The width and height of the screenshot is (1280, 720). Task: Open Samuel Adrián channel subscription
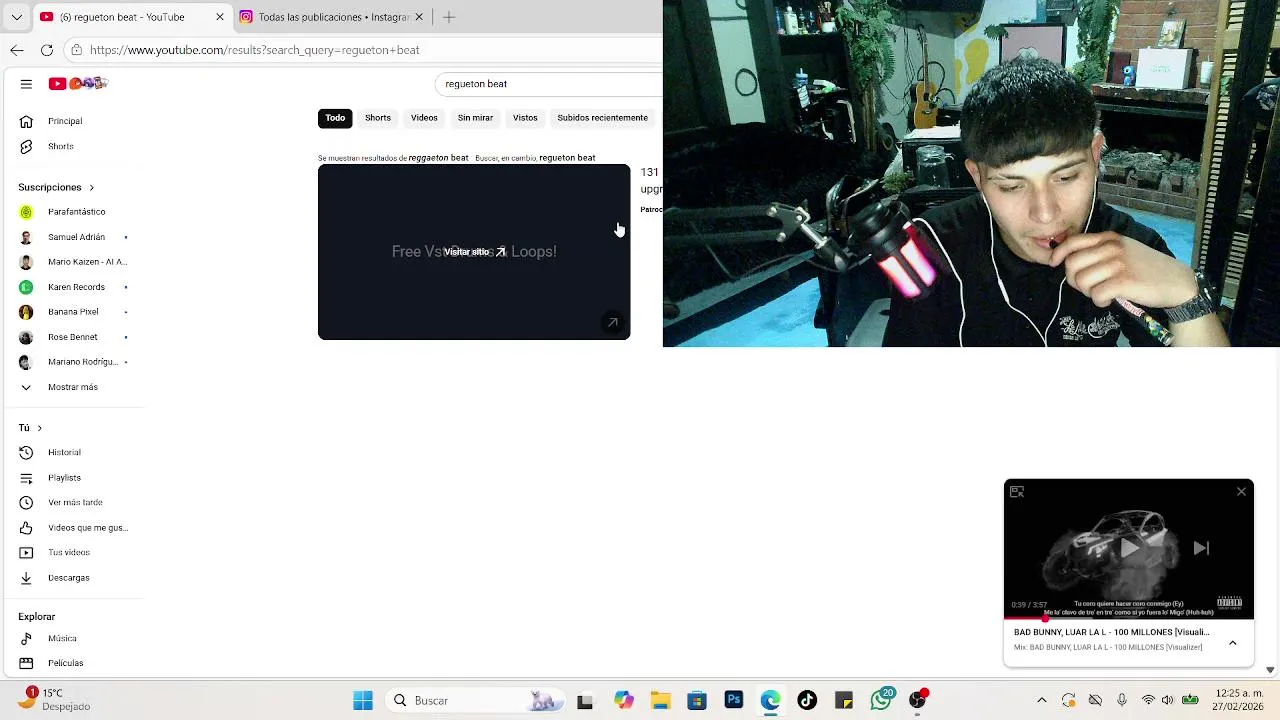coord(72,237)
